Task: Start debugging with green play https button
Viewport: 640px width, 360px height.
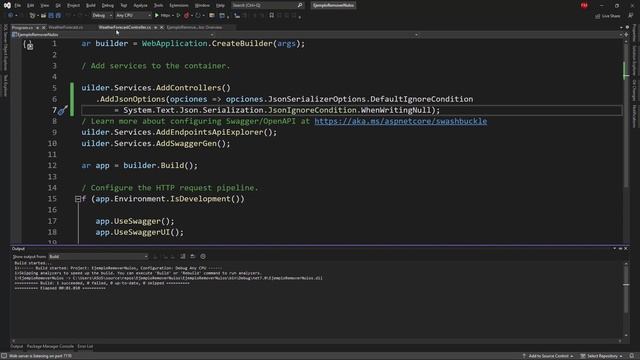Action: [162, 16]
